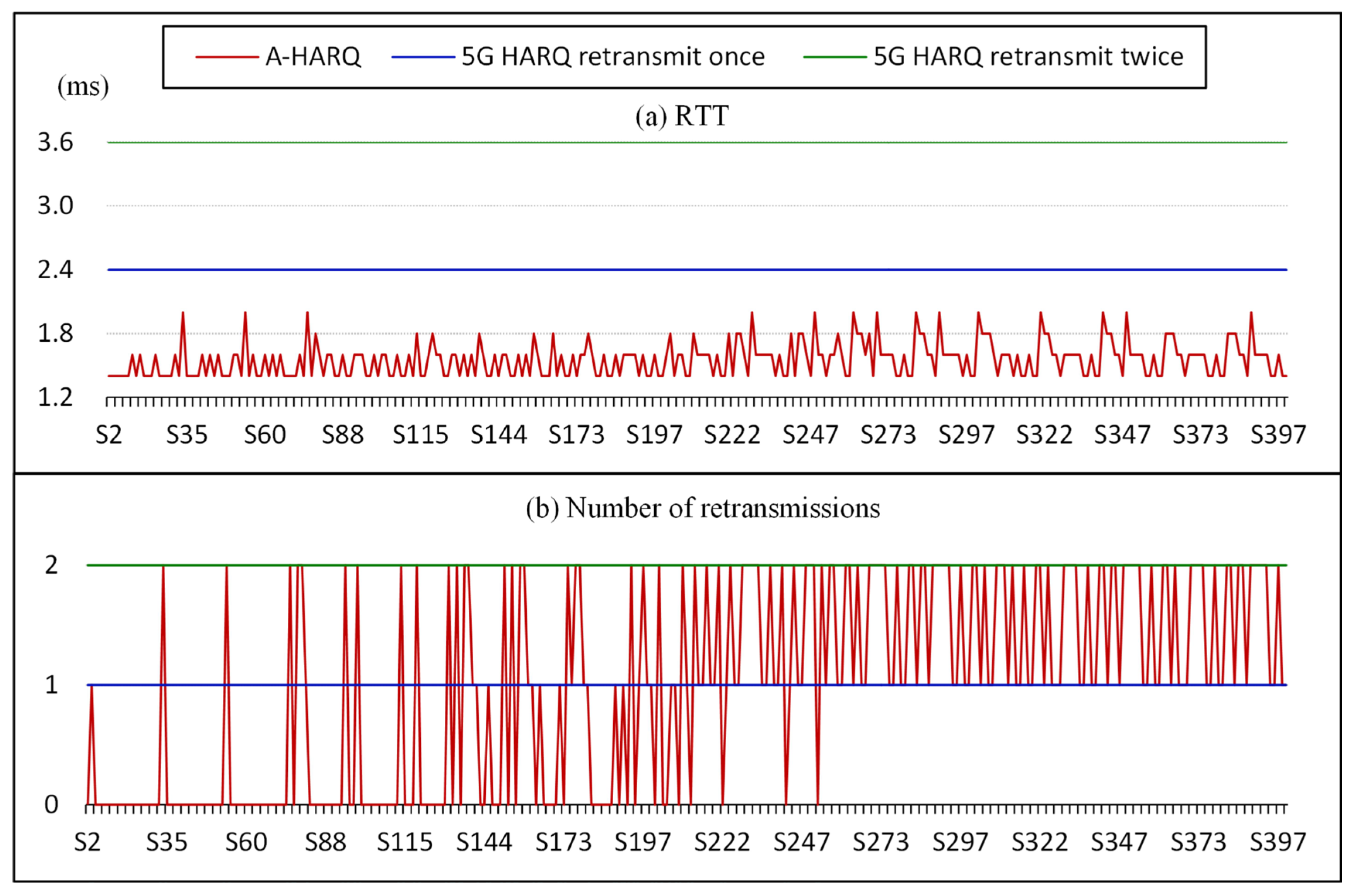Click the 3.0 y-axis label in RTT chart
This screenshot has height=896, width=1355.
pos(55,206)
